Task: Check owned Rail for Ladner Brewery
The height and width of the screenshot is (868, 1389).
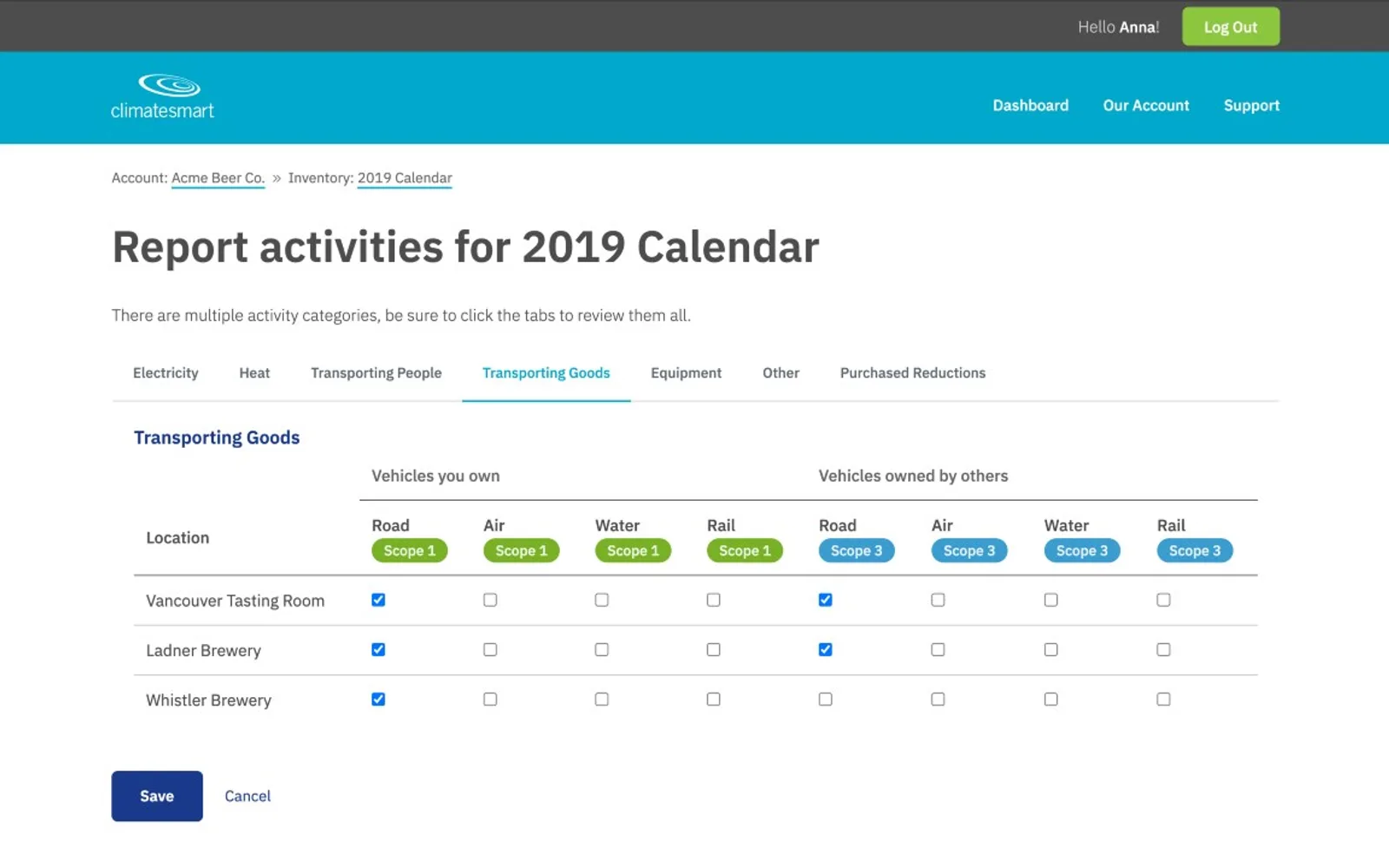Action: tap(714, 649)
